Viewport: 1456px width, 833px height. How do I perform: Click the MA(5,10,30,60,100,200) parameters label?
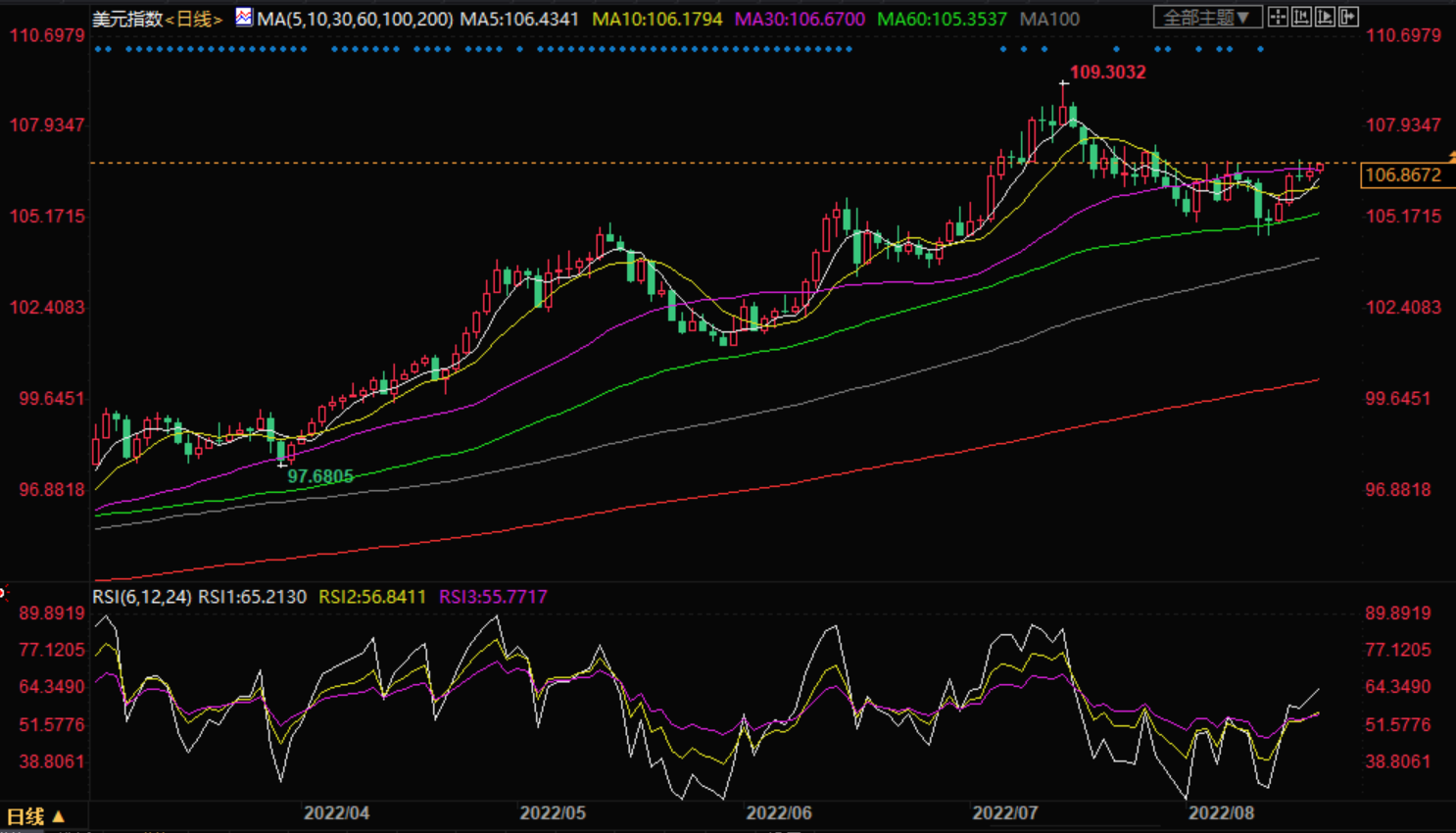[355, 19]
